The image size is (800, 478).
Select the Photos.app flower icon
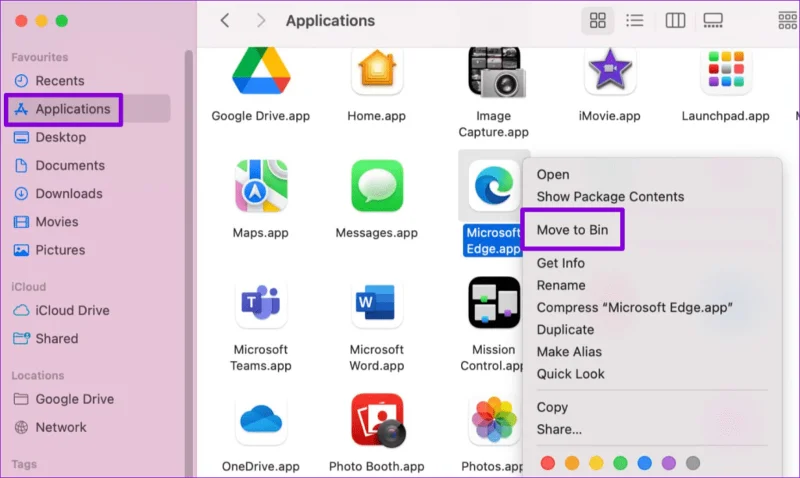[493, 419]
